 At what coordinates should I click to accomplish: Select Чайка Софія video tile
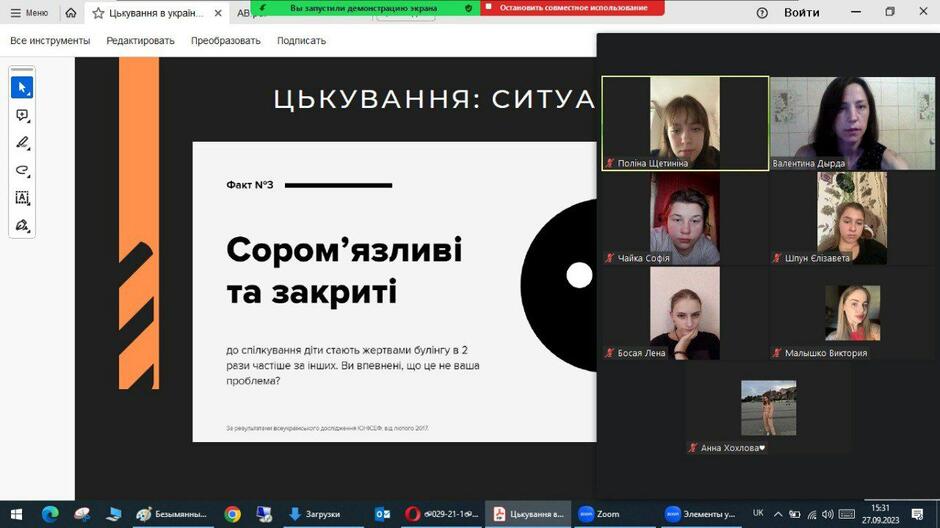point(685,218)
